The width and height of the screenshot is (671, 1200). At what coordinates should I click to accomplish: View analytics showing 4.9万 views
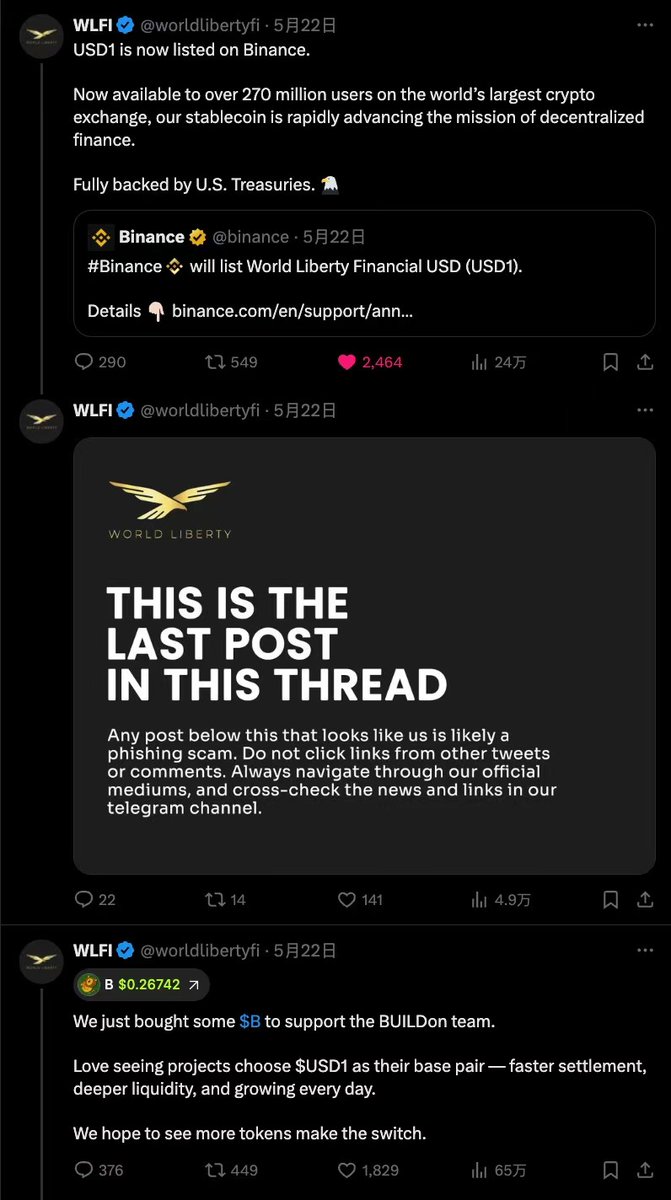click(500, 900)
